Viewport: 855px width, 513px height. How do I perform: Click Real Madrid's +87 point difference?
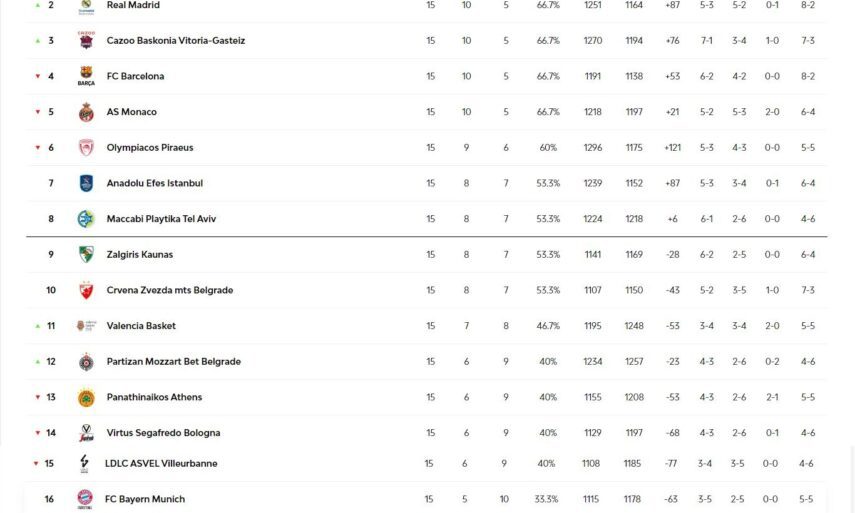pyautogui.click(x=671, y=5)
